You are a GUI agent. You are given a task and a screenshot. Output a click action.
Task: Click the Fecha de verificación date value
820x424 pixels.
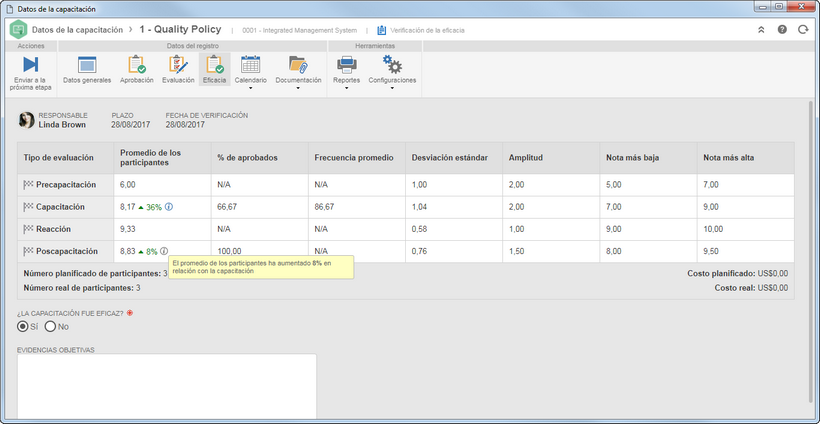tap(185, 125)
